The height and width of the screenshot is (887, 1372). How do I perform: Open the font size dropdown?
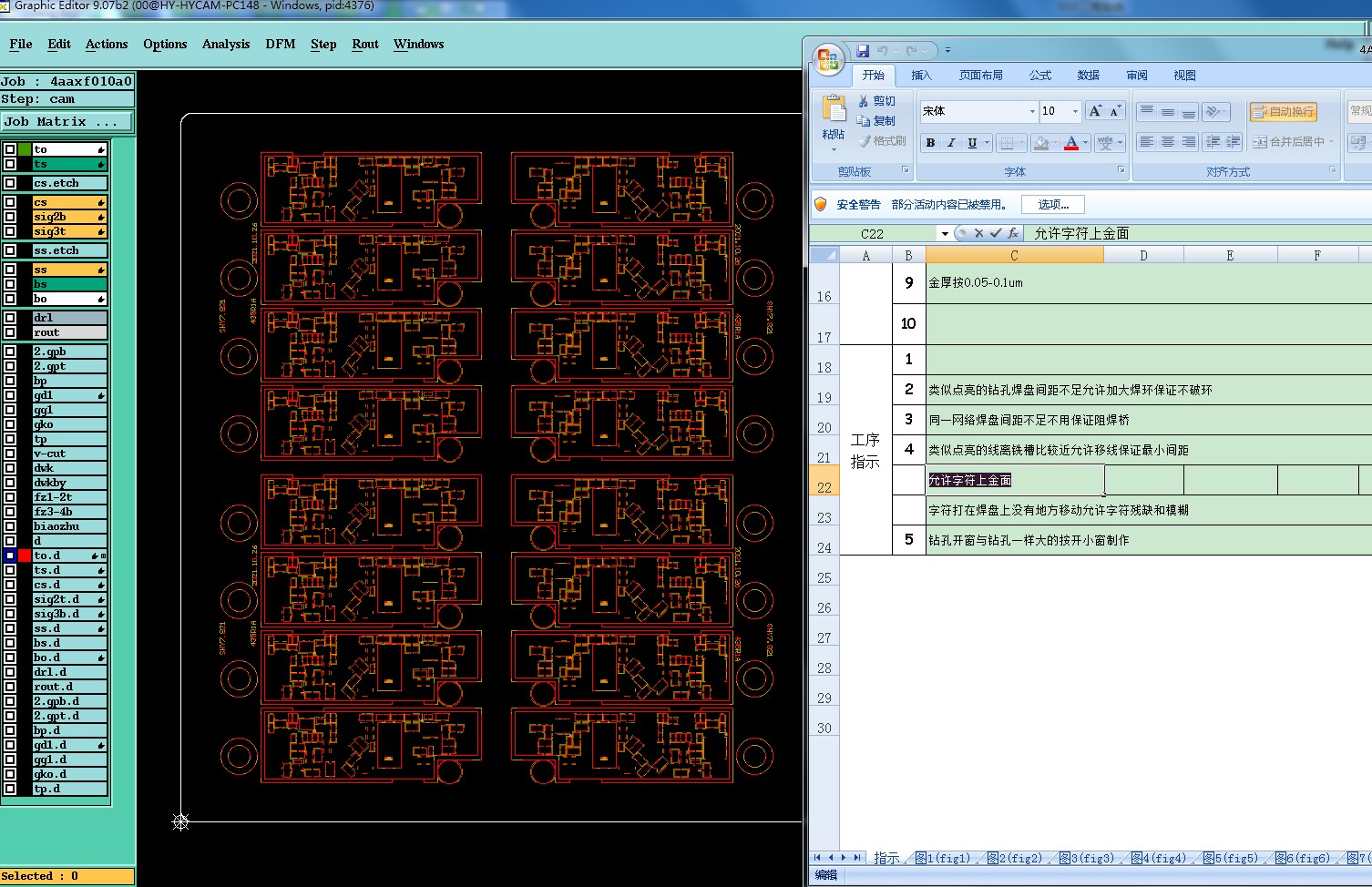tap(1075, 111)
